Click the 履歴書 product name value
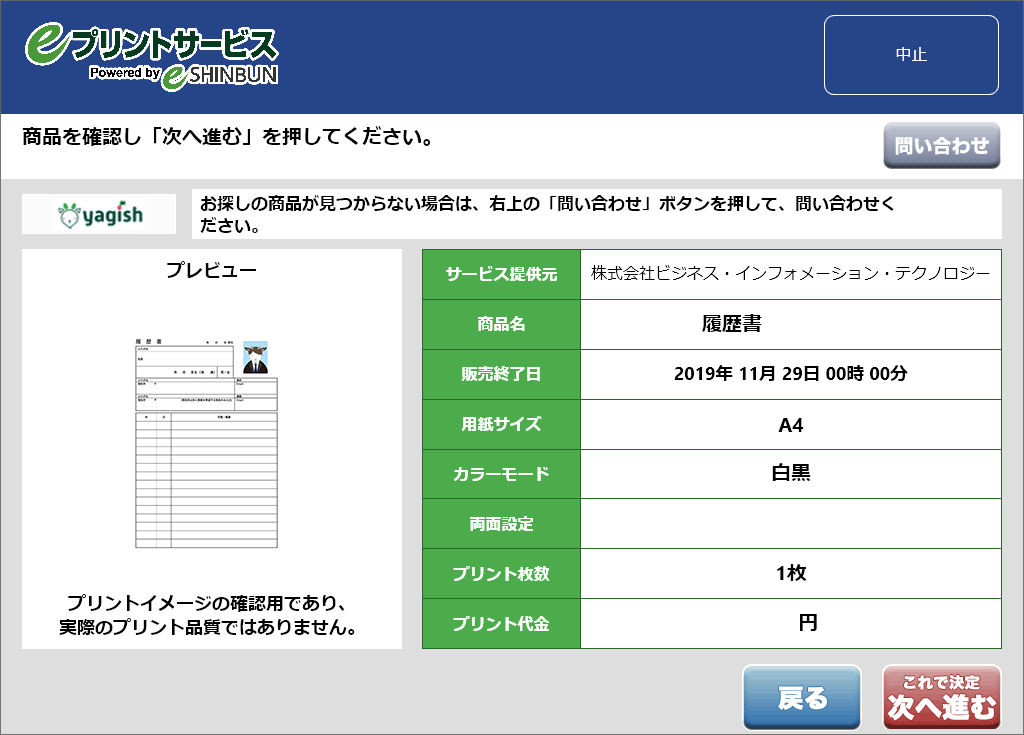Viewport: 1024px width, 735px height. (x=731, y=324)
